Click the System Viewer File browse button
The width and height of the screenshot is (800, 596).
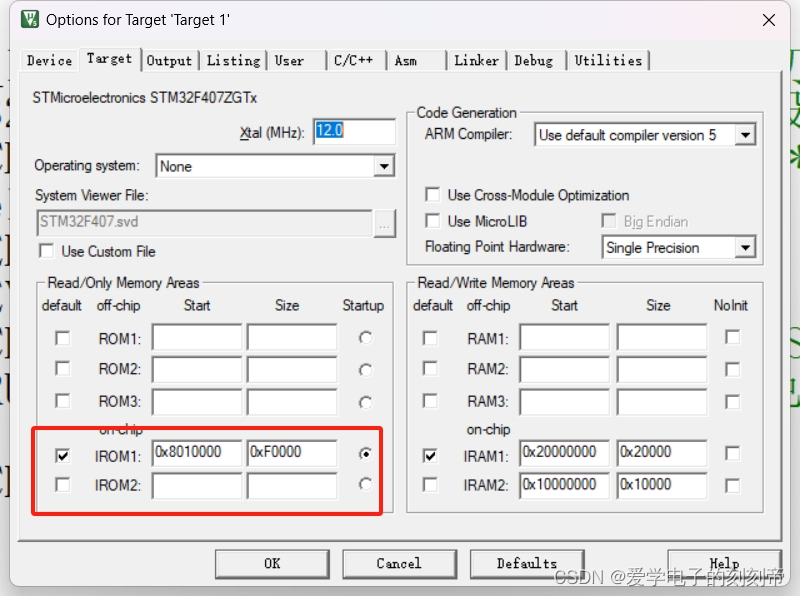tap(385, 224)
